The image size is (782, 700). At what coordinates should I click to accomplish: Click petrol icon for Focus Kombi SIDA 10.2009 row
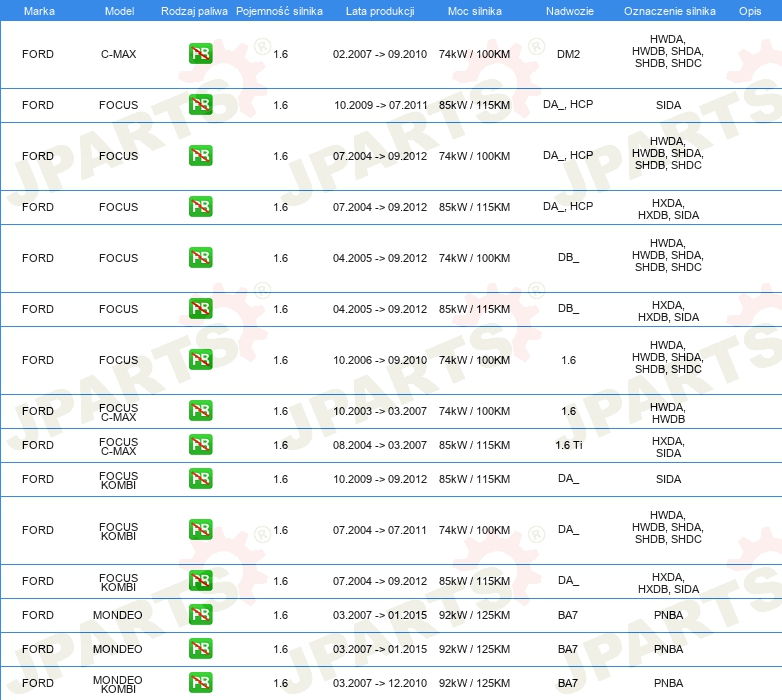[200, 479]
